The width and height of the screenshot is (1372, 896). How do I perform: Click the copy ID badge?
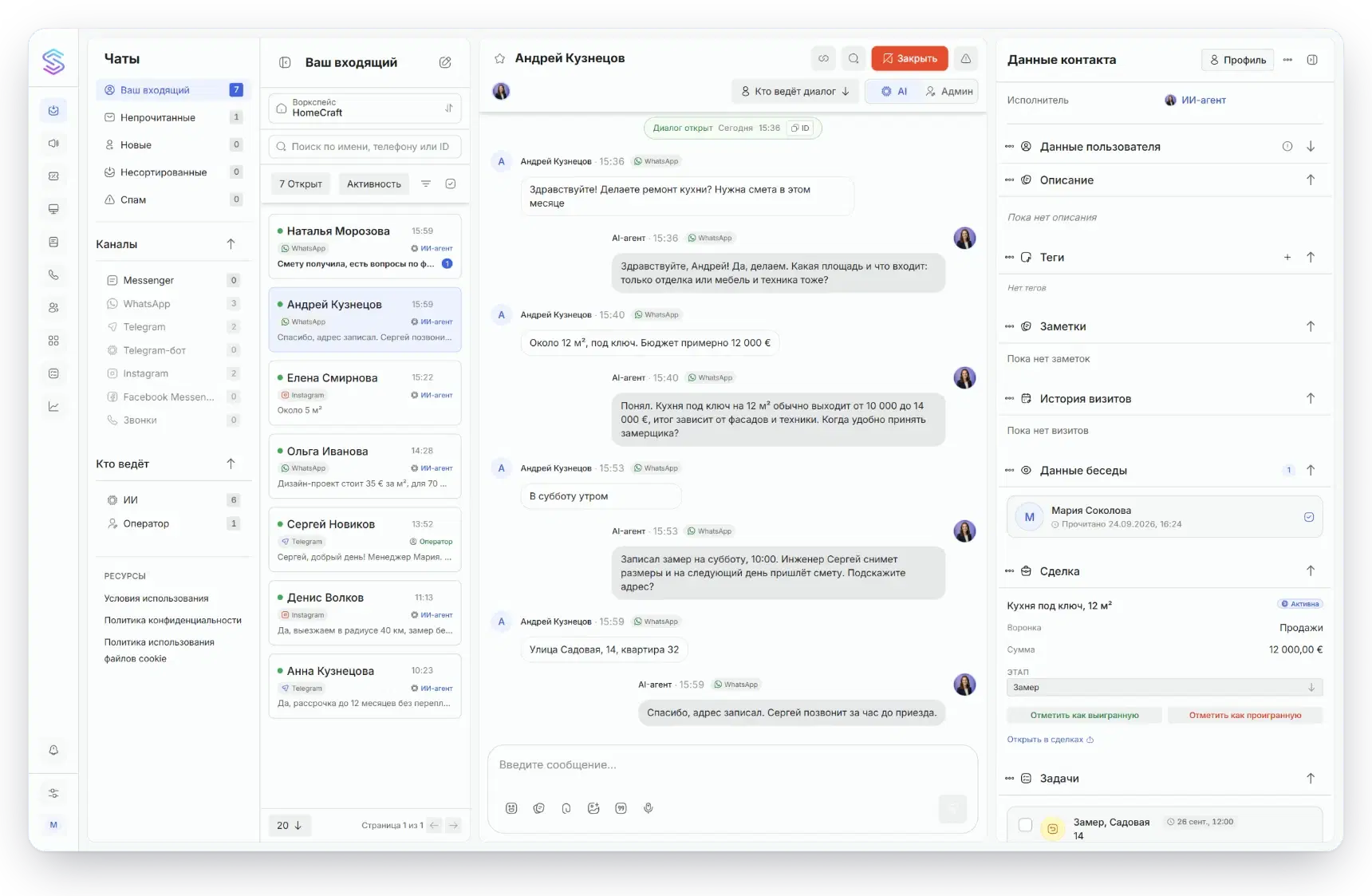pyautogui.click(x=800, y=128)
